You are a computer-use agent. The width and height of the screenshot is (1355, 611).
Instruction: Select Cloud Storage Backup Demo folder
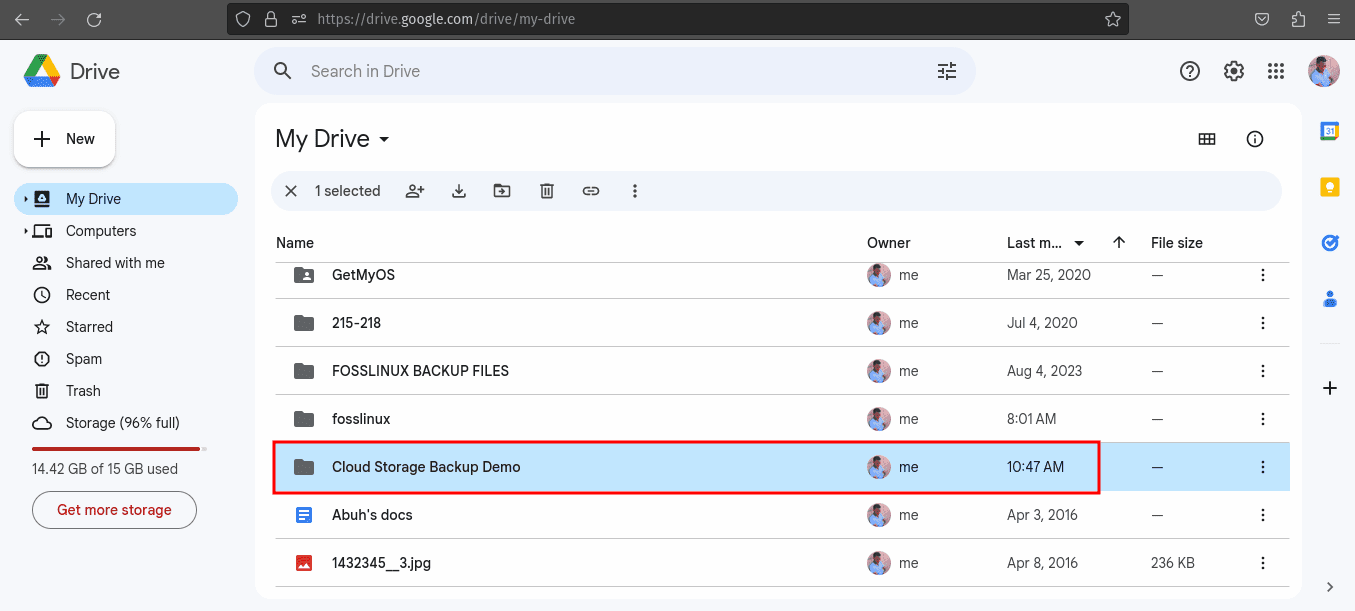pos(782,467)
